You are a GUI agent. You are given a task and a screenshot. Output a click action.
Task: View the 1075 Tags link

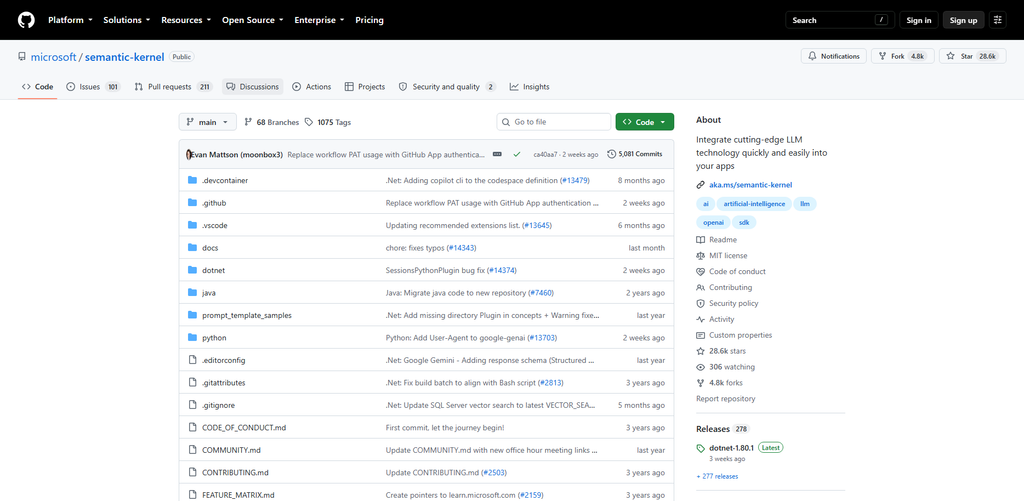pyautogui.click(x=328, y=122)
